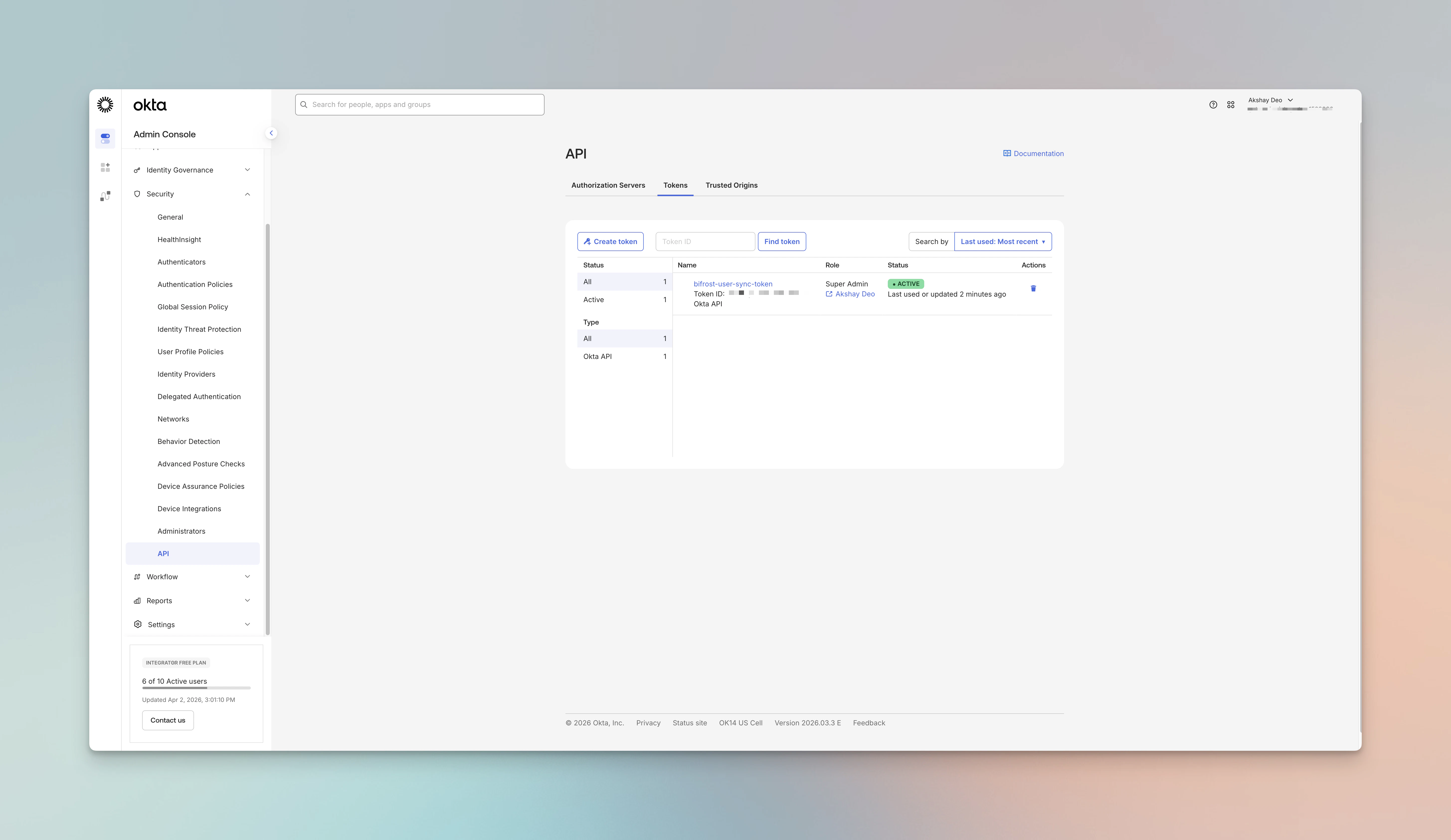Click the Feedback footer link
1451x840 pixels.
click(869, 723)
